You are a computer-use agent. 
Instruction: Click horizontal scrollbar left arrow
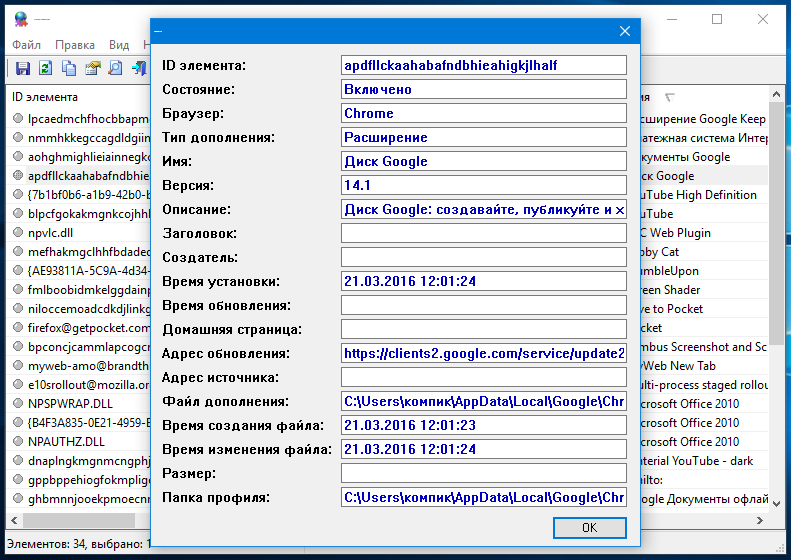pyautogui.click(x=14, y=520)
